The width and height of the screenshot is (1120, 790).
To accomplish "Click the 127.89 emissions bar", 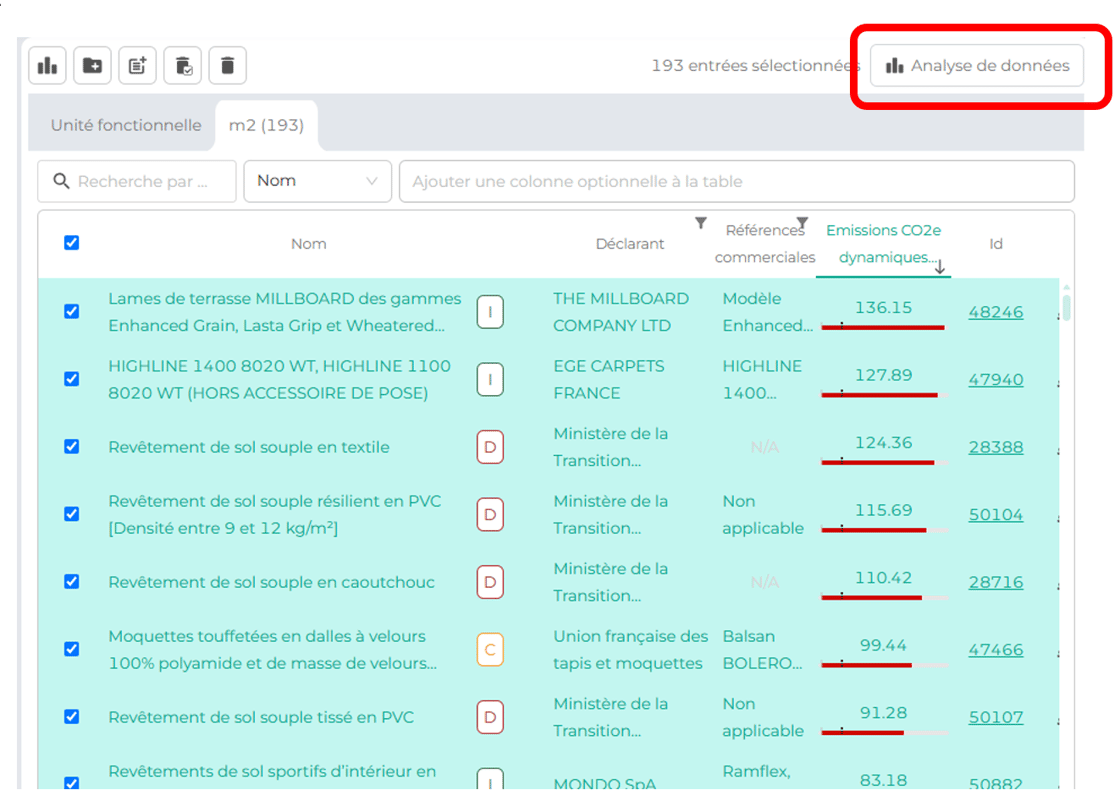I will click(884, 395).
